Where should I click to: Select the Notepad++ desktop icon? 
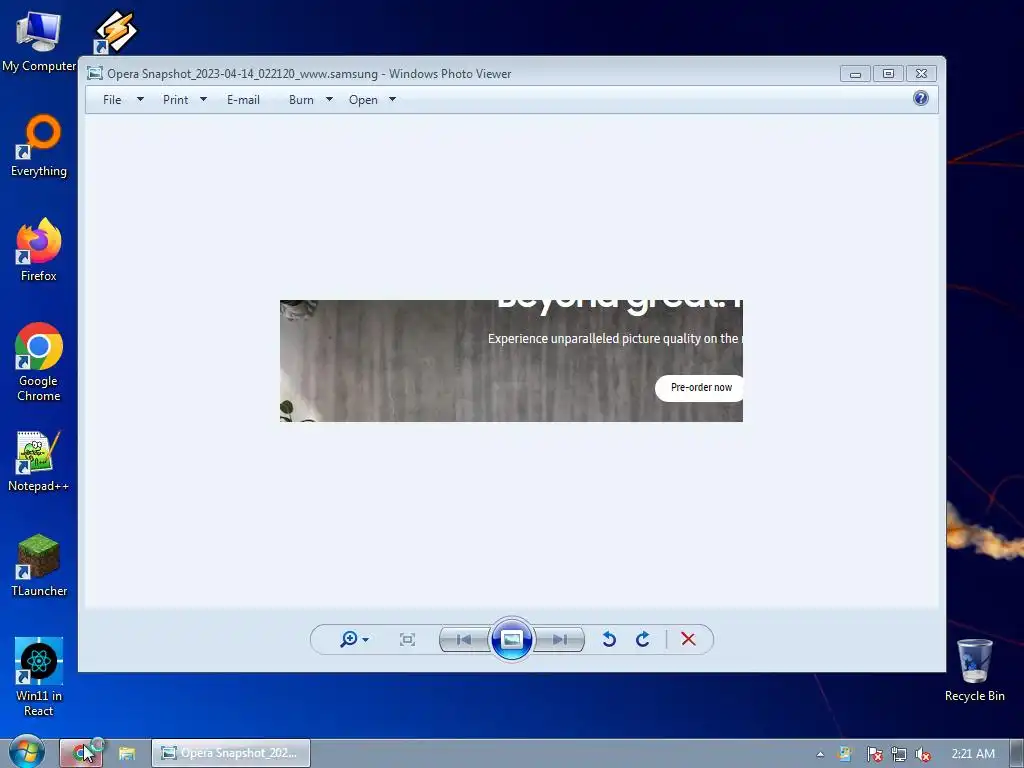coord(39,461)
